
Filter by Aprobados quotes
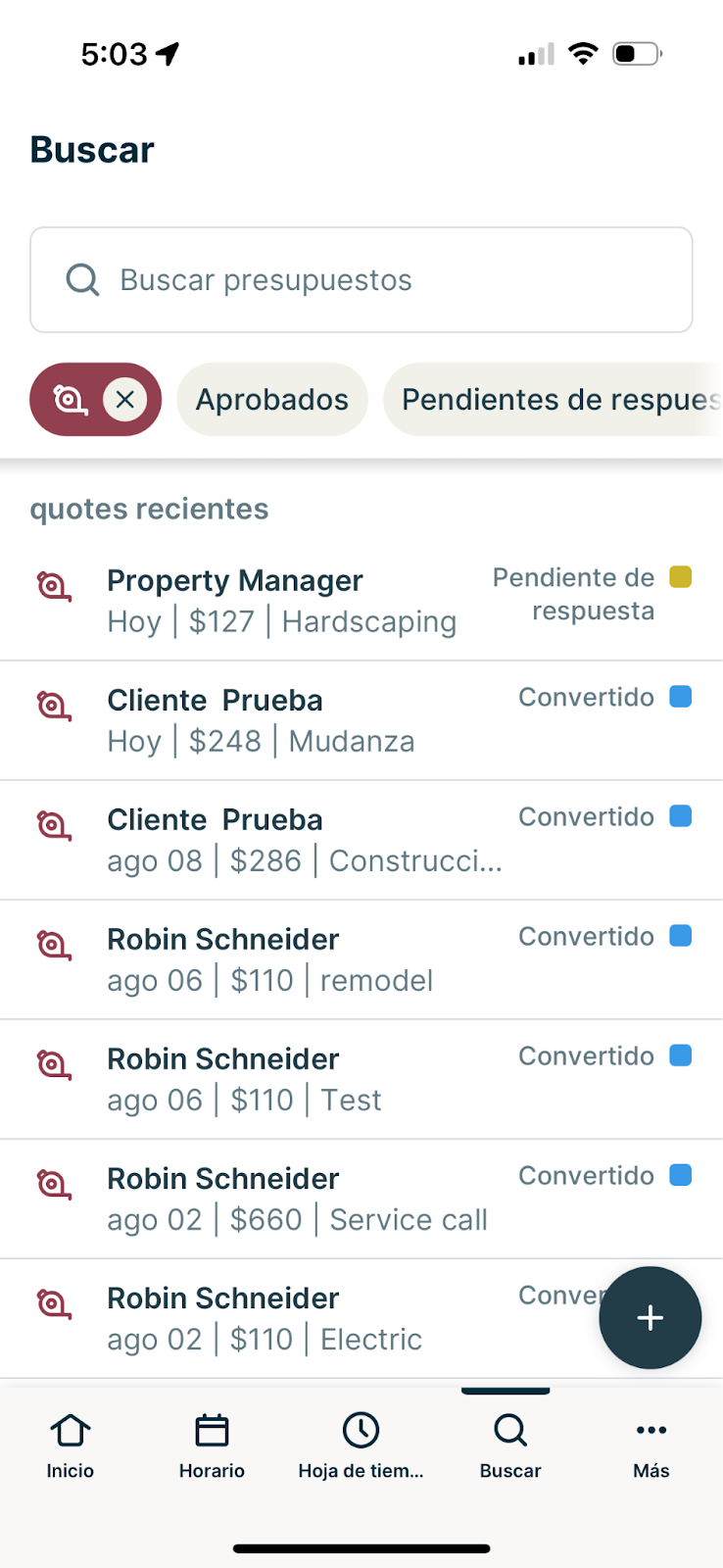click(272, 400)
